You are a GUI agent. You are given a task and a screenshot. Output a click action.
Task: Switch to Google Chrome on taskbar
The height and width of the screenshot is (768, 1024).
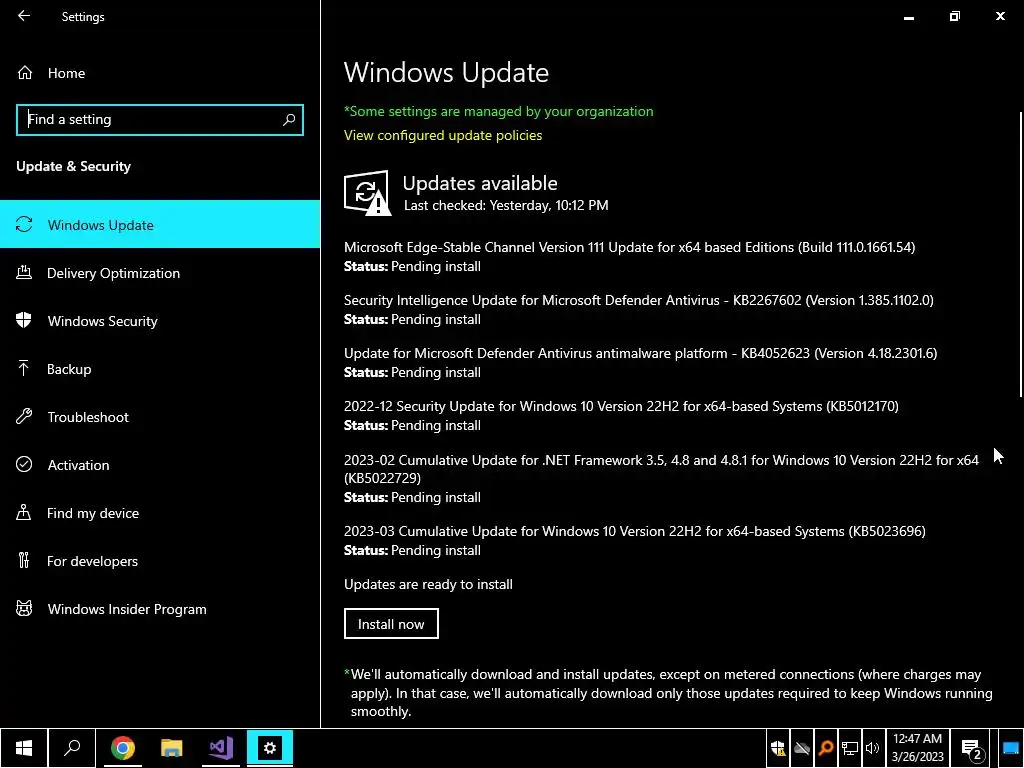point(123,748)
